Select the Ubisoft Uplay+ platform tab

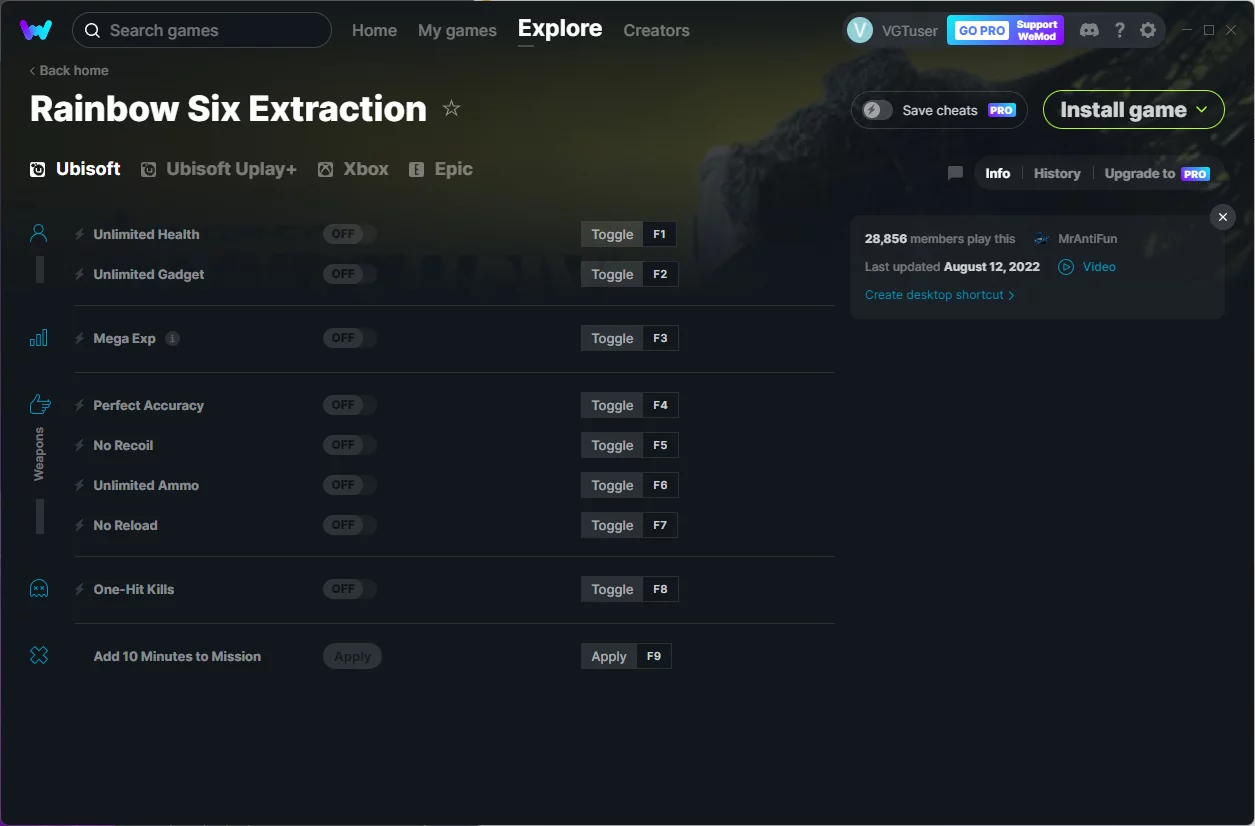pos(219,169)
